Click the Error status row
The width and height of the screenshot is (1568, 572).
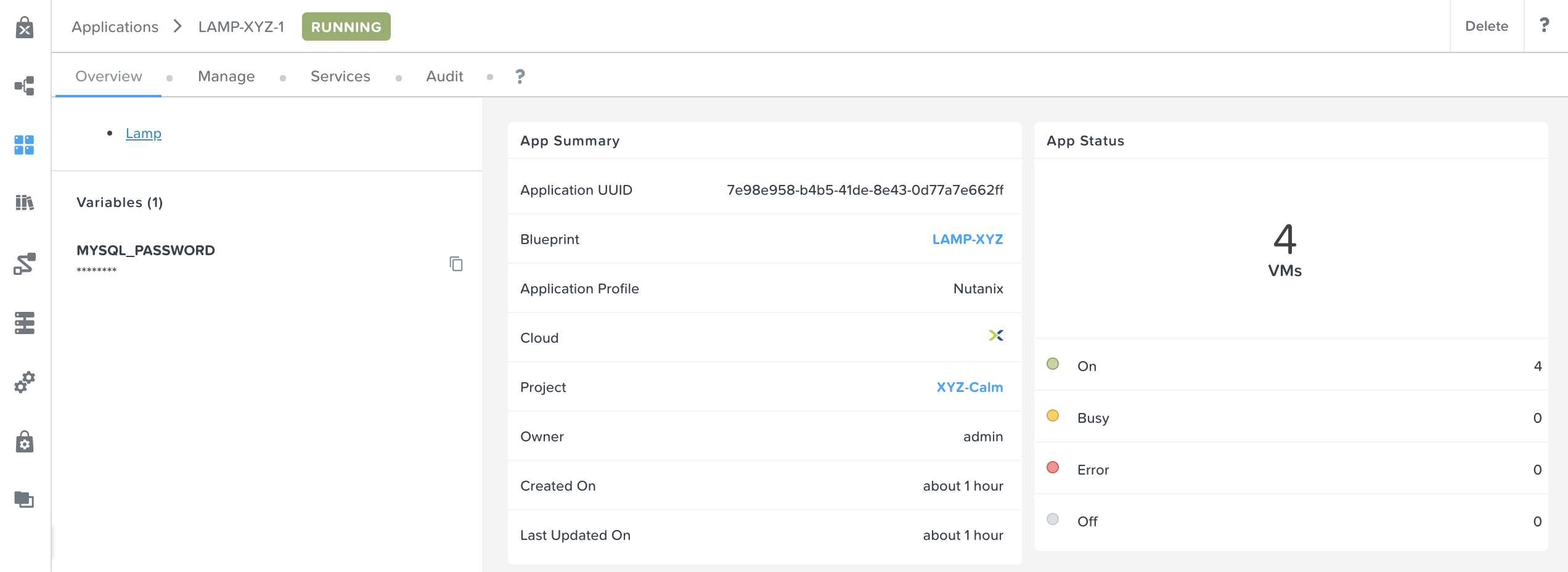[x=1291, y=469]
